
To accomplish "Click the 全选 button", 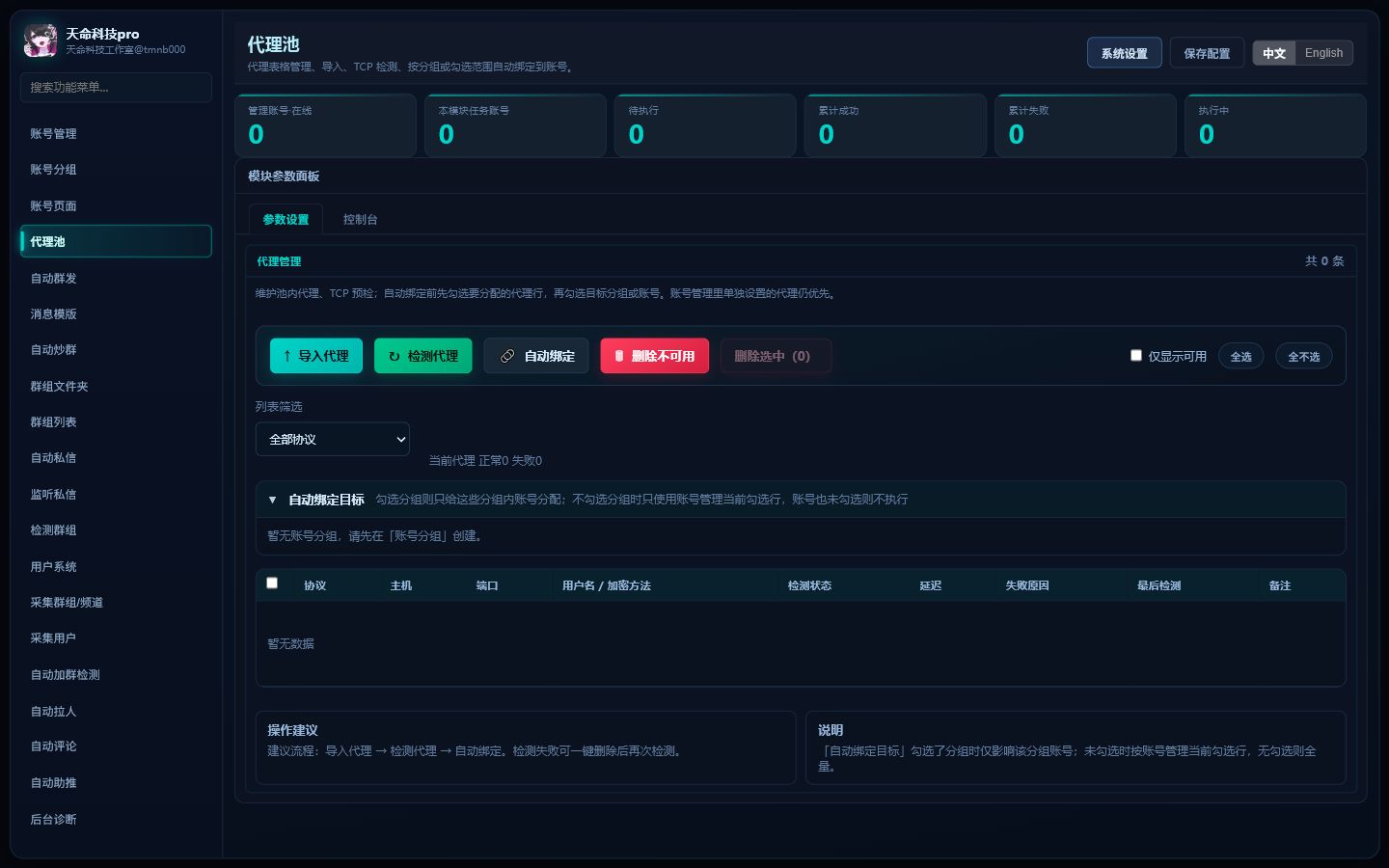I will tap(1240, 356).
